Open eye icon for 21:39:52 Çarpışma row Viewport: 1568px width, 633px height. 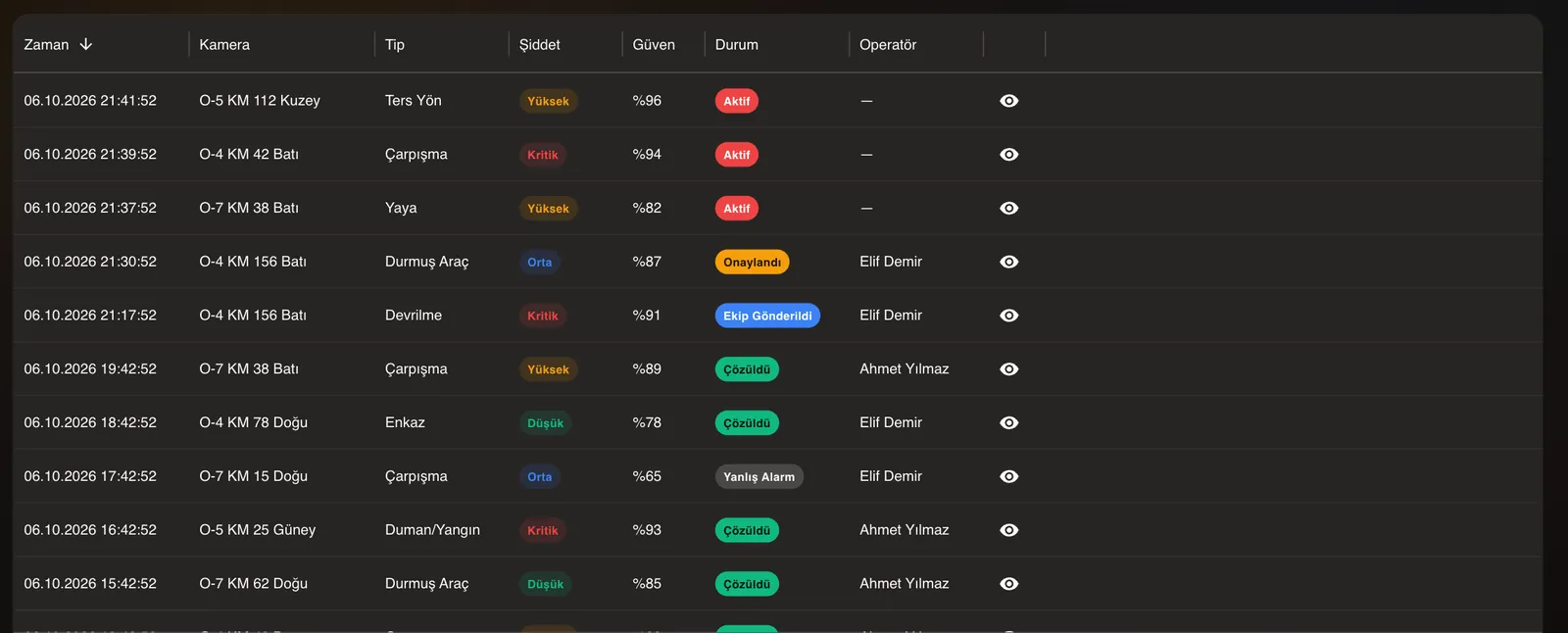click(x=1008, y=155)
